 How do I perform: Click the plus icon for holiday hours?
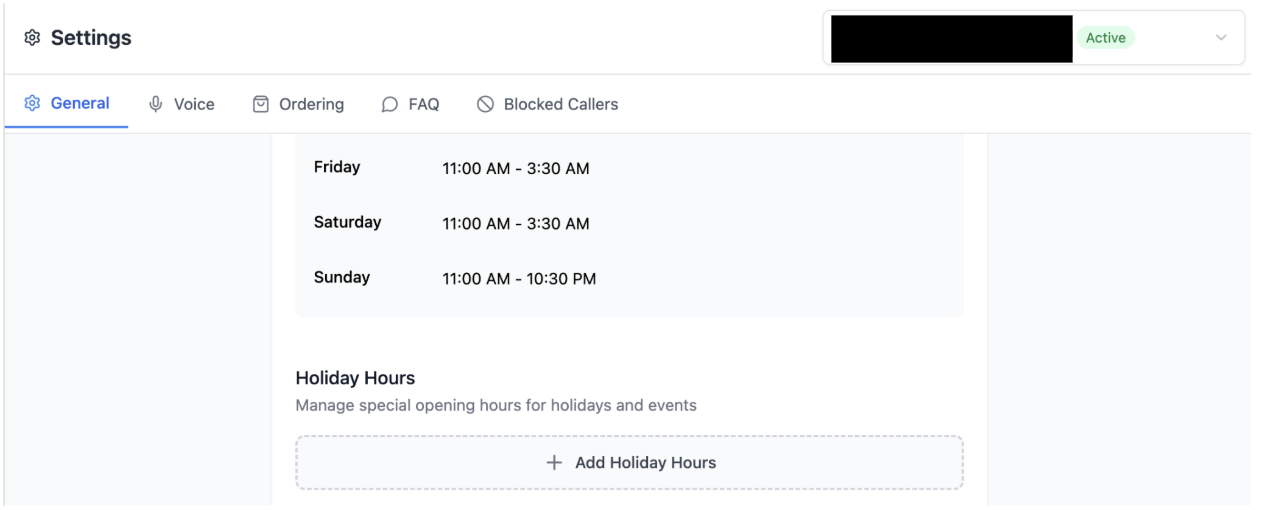coord(554,463)
